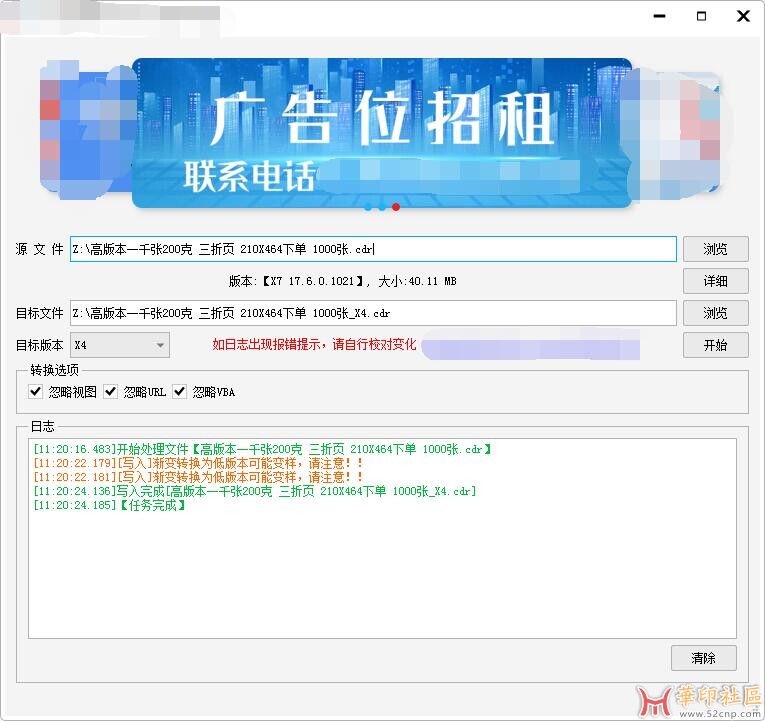
Task: Click the 任务完成 log line
Action: click(x=109, y=505)
